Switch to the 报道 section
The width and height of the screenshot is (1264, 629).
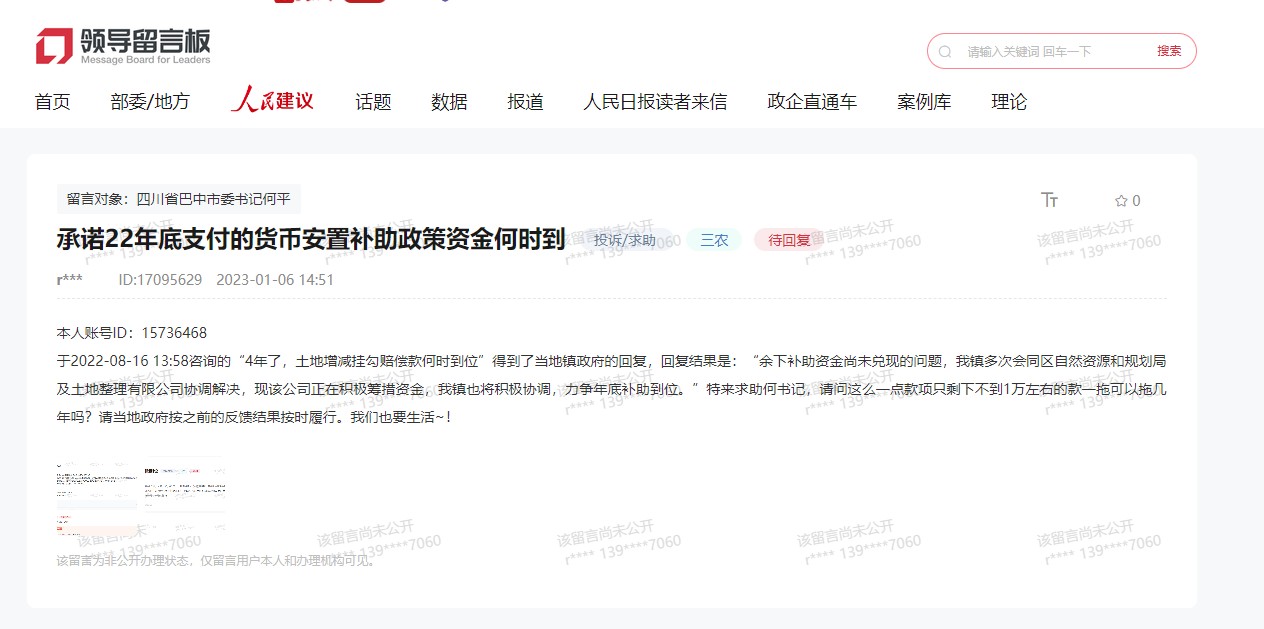click(525, 102)
